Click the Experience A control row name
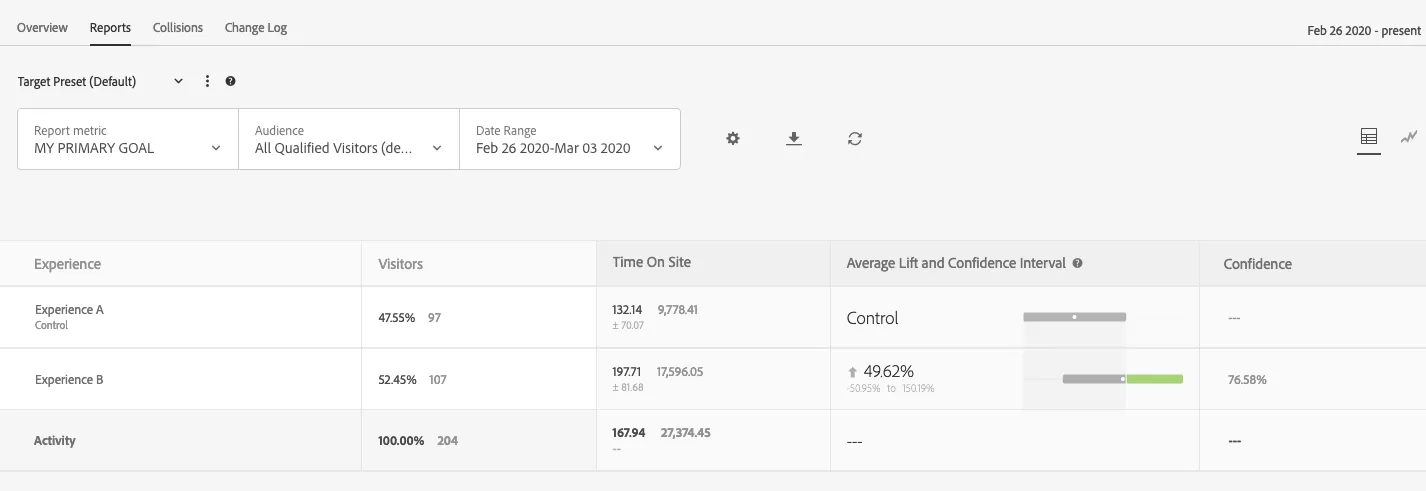 coord(69,316)
